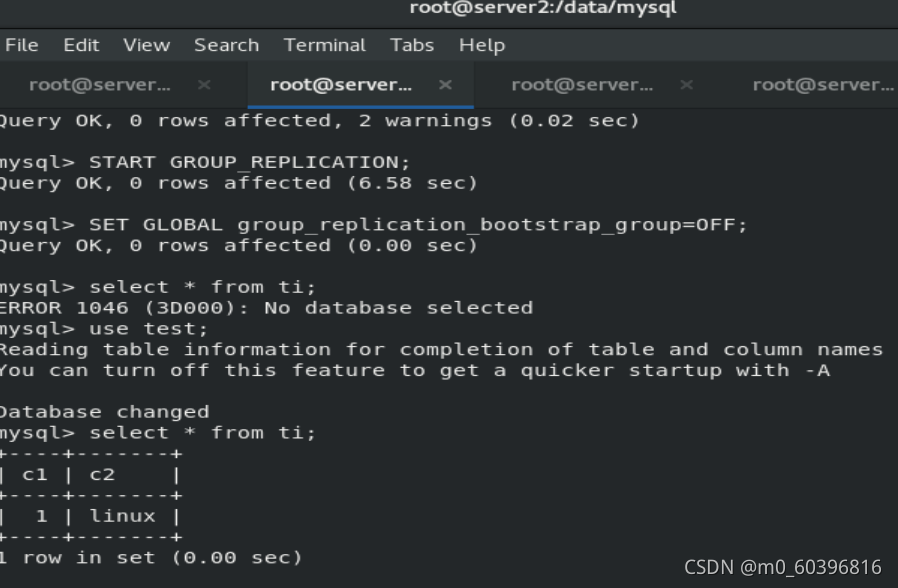Close the active terminal tab via its X
Viewport: 898px width, 588px height.
coord(445,85)
